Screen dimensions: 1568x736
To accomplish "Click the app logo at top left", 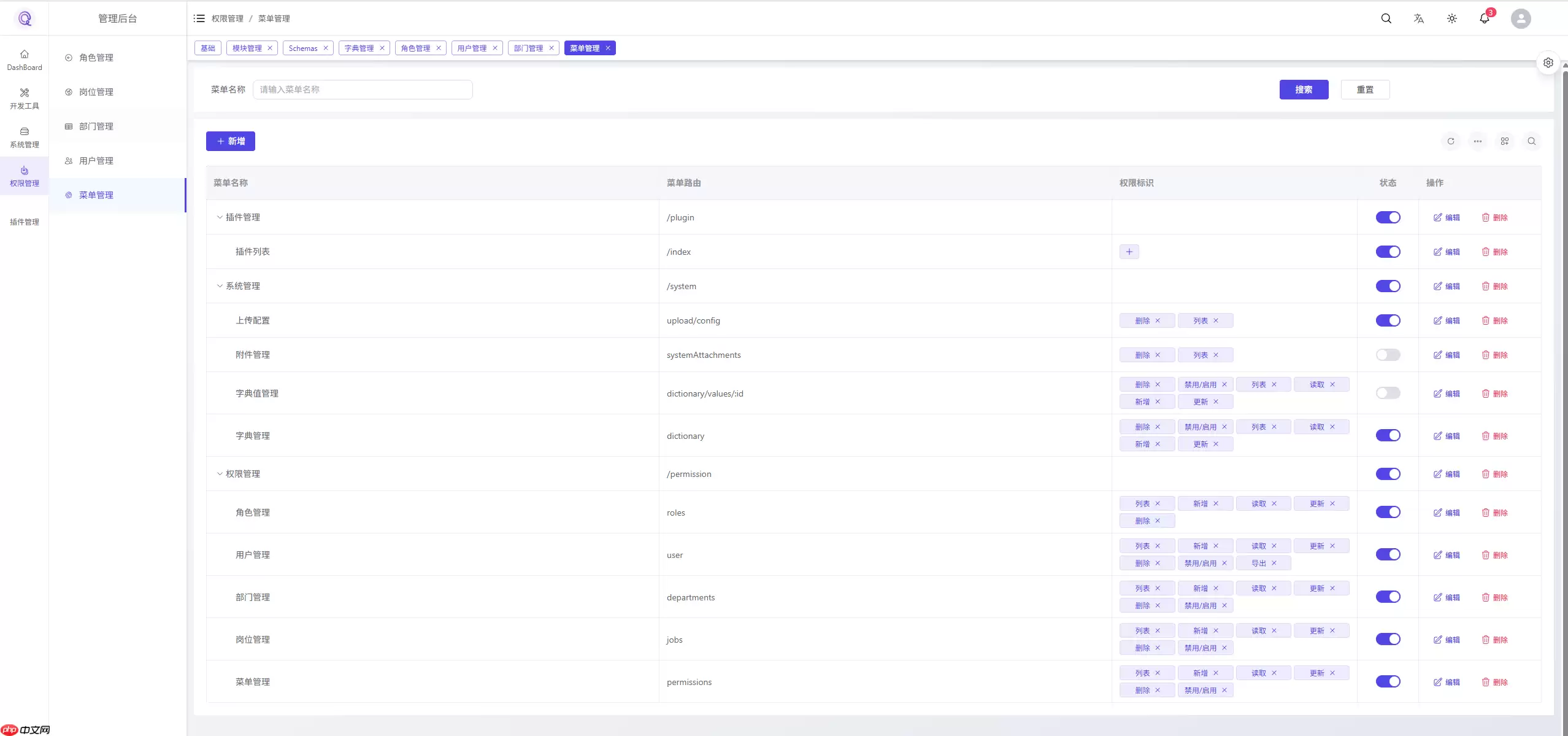I will point(25,18).
